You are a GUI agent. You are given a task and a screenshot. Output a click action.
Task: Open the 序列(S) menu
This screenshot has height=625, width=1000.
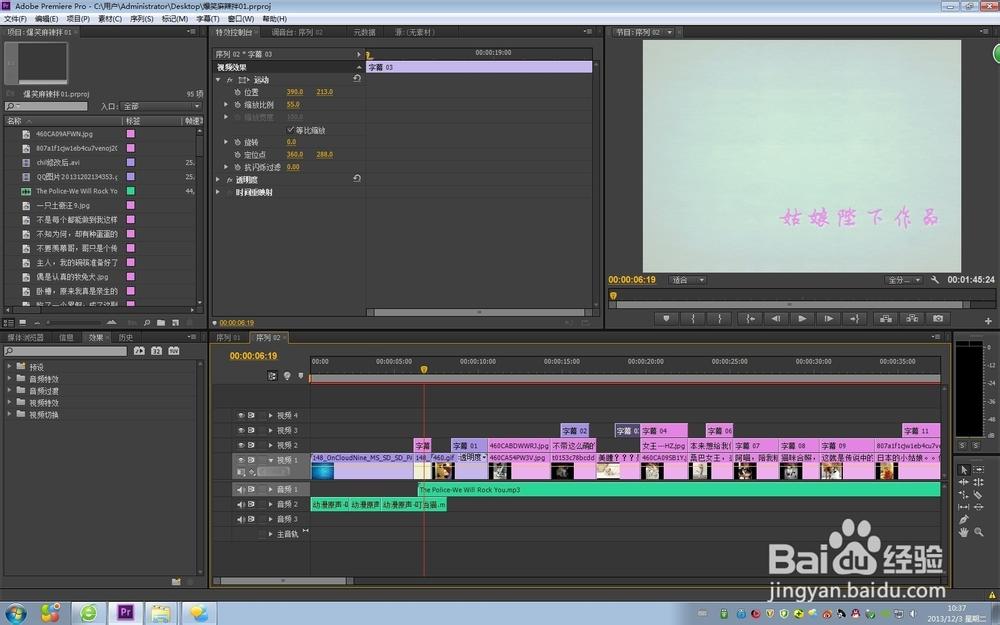click(x=141, y=18)
